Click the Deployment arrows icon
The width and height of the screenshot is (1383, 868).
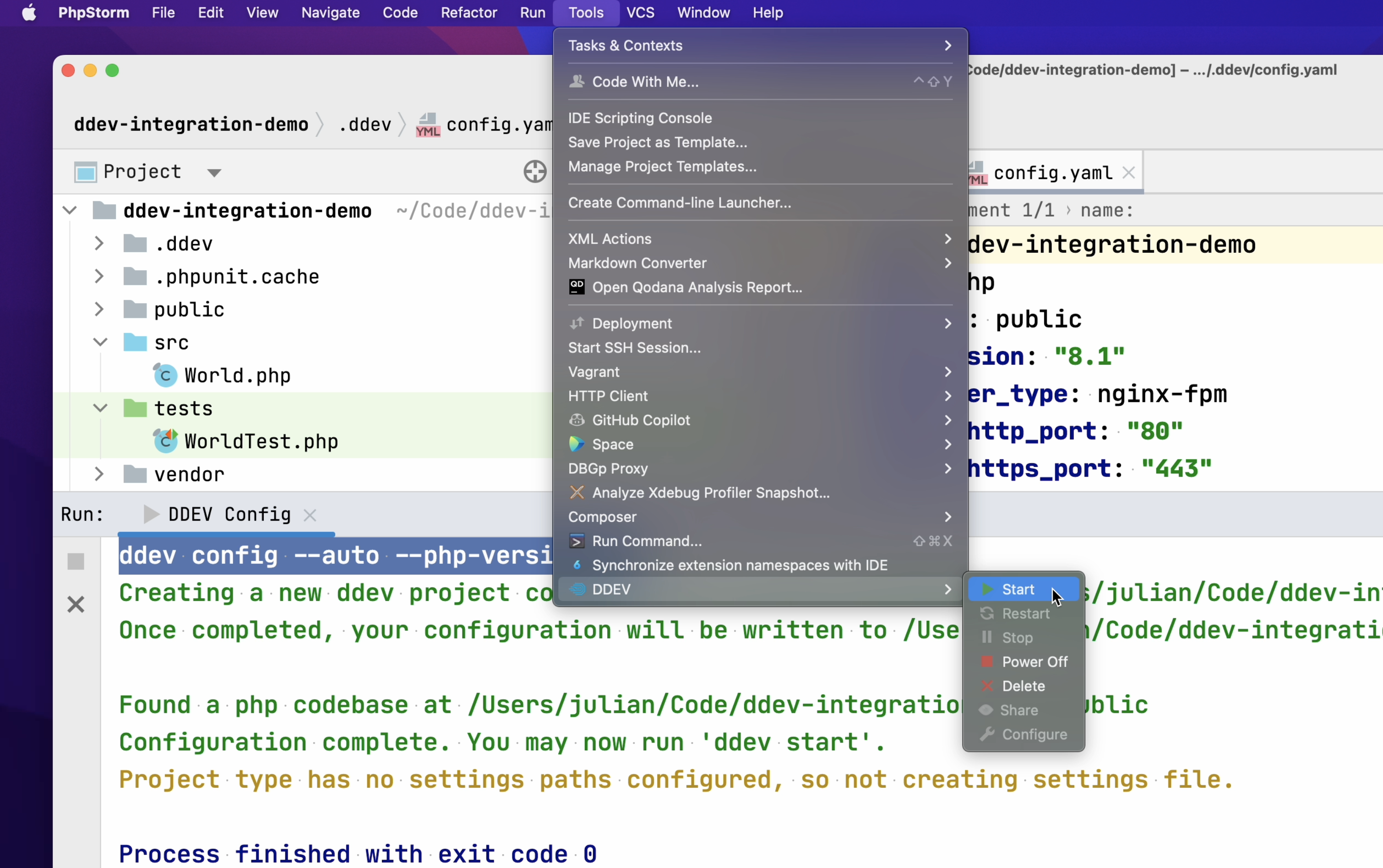coord(577,323)
